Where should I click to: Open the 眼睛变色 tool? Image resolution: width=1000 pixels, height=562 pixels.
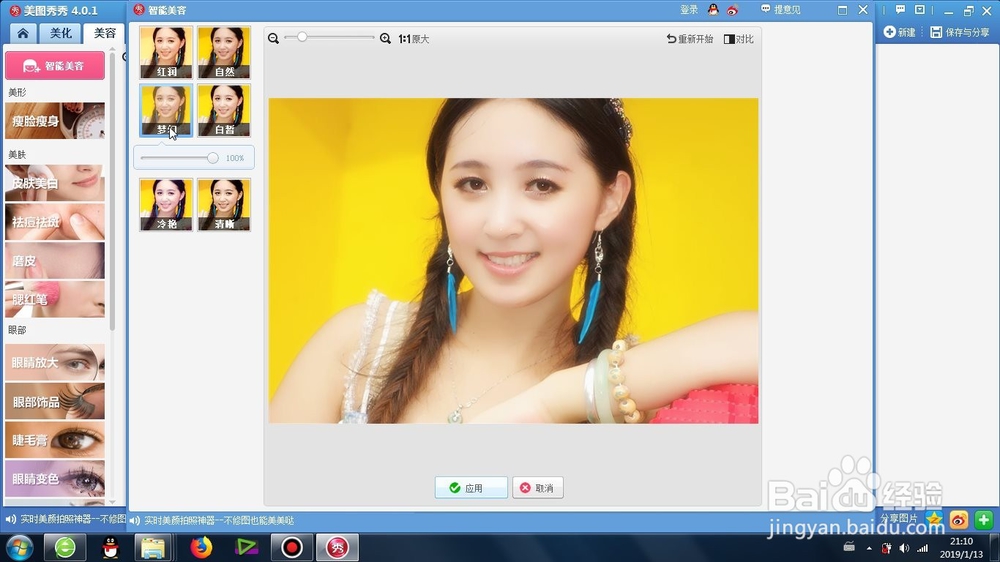click(55, 478)
